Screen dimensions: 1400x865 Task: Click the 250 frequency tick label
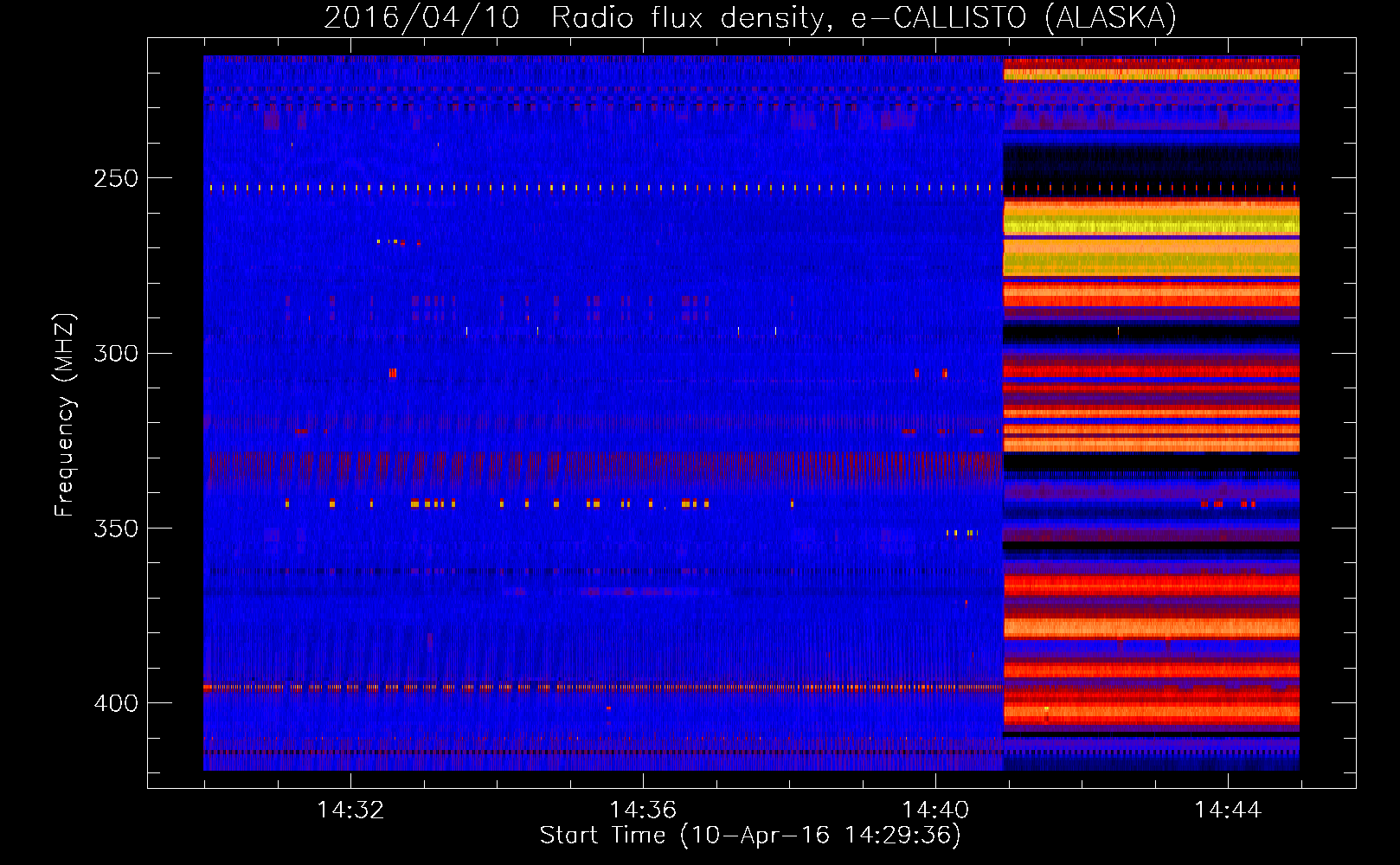tap(116, 178)
